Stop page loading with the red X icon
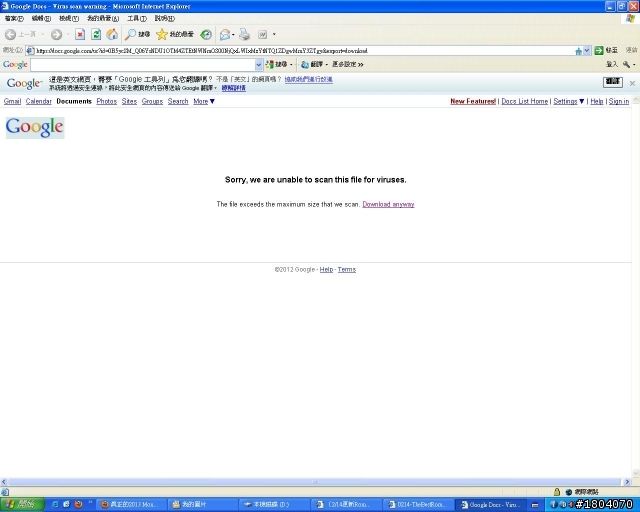 (80, 35)
